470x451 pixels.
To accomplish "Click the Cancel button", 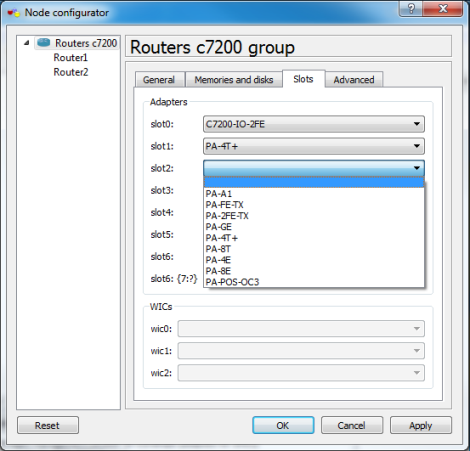I will 352,425.
